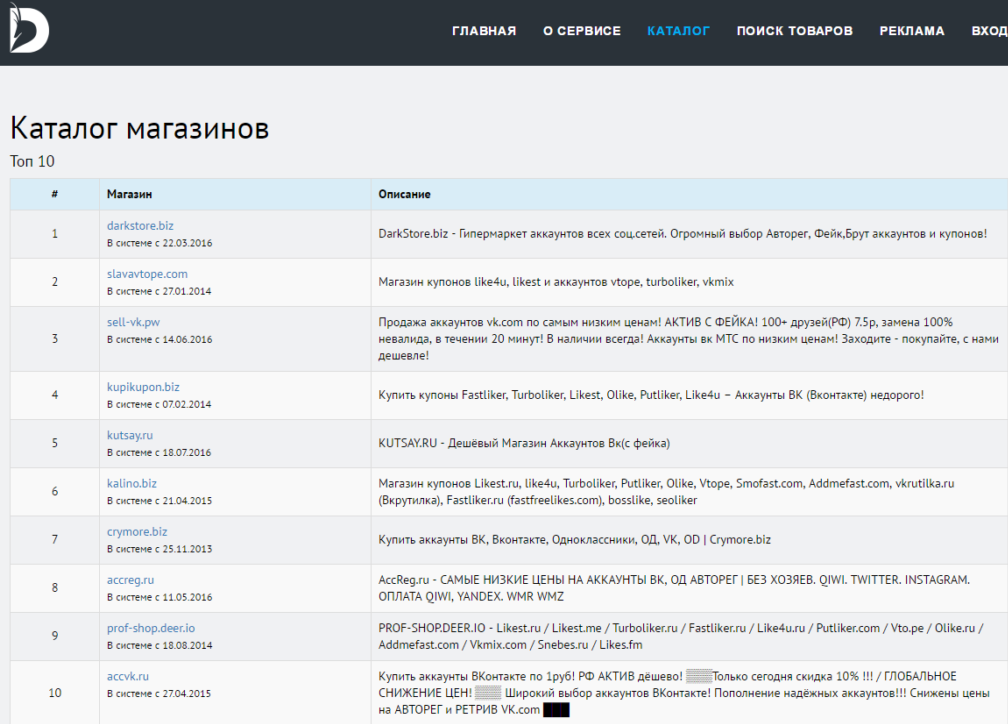Open the slavavtope.com shop link
This screenshot has height=724, width=1008.
(x=147, y=274)
